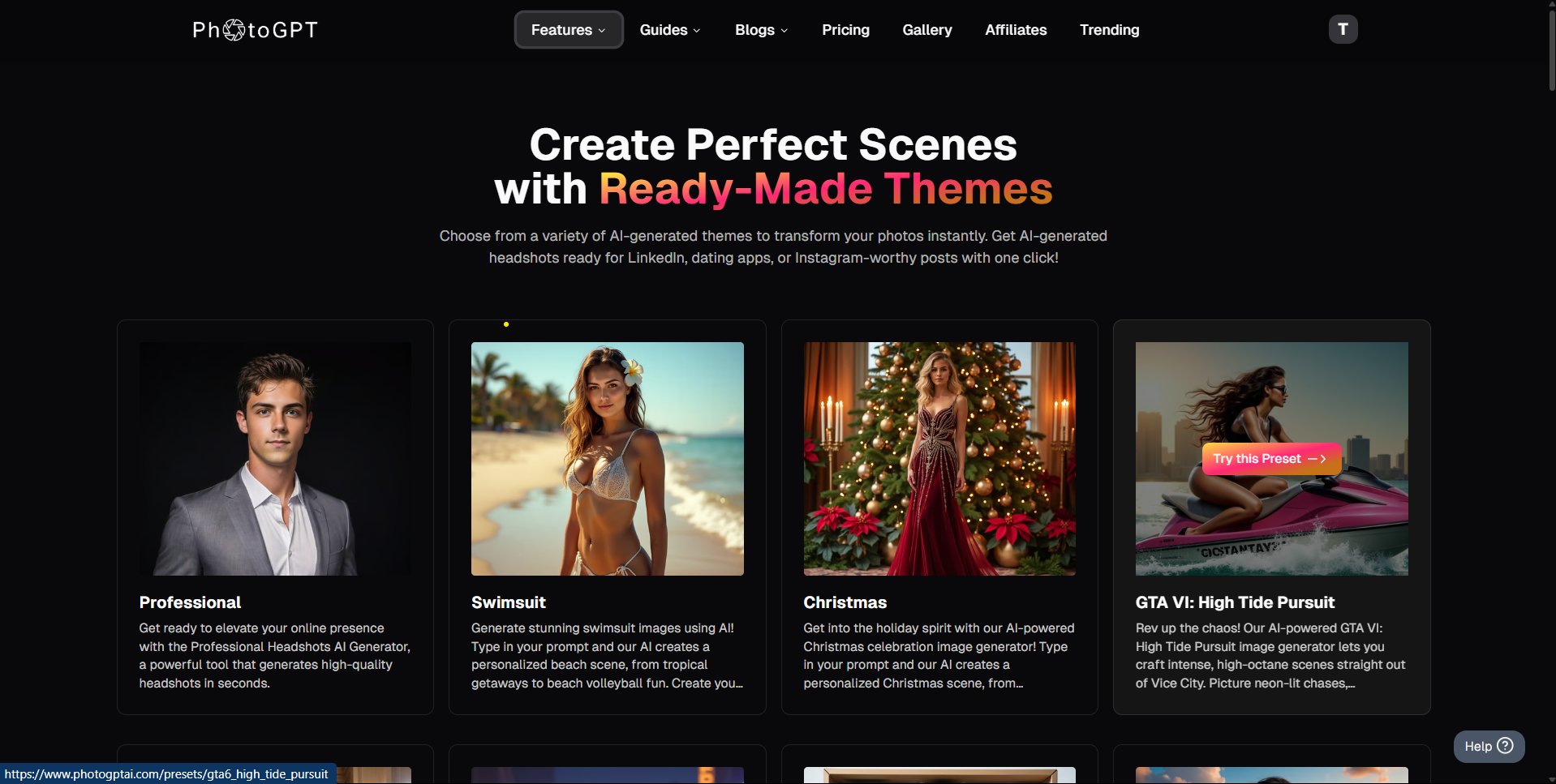The image size is (1556, 784).
Task: Click the 'Ready-Made Themes' gradient text
Action: point(826,189)
